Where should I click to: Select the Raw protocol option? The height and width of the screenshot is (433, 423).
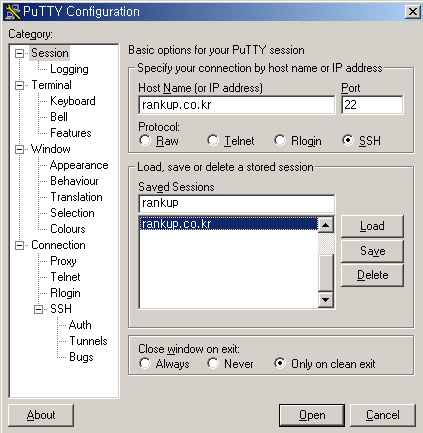145,140
